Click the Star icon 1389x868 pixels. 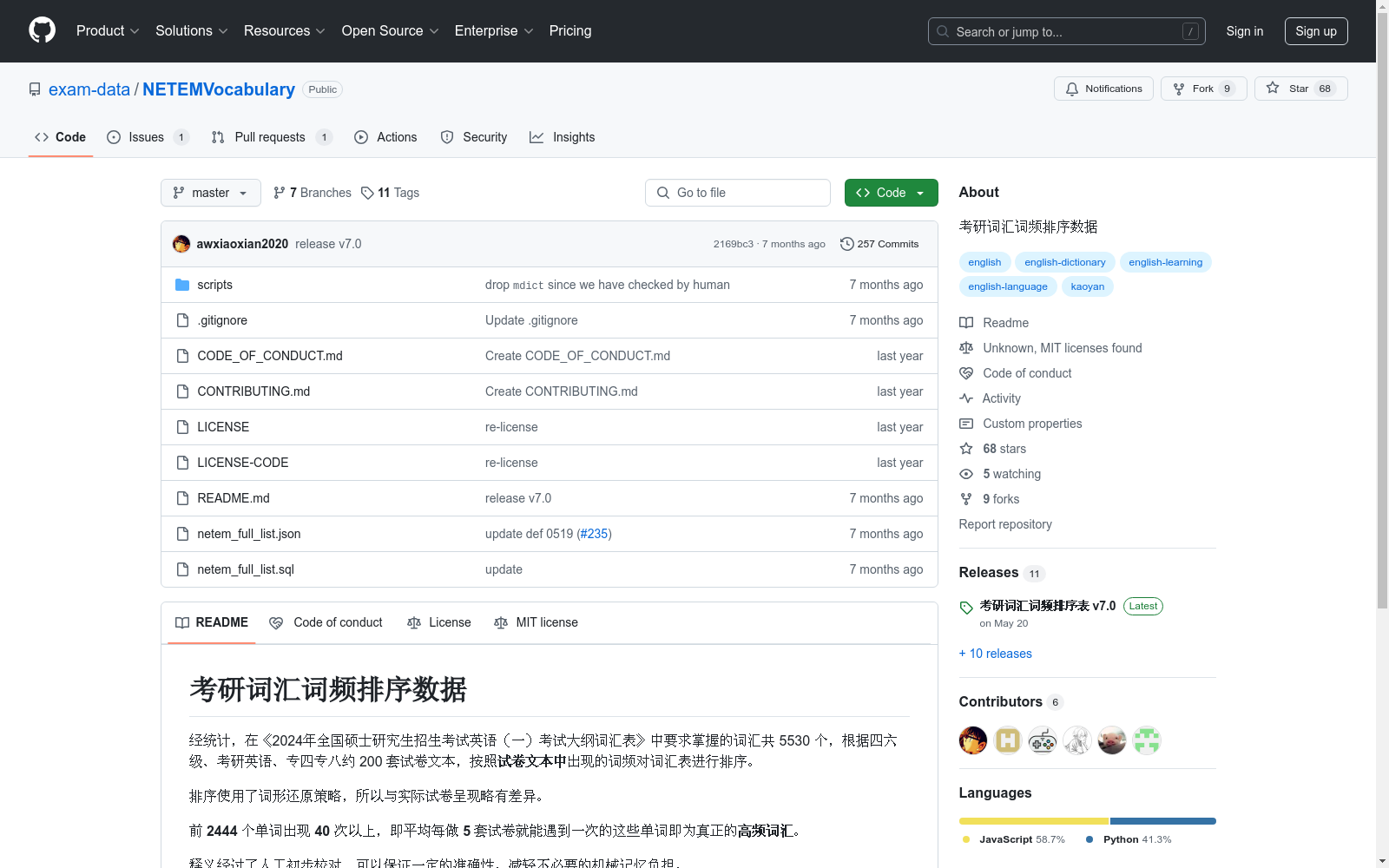(x=1273, y=88)
